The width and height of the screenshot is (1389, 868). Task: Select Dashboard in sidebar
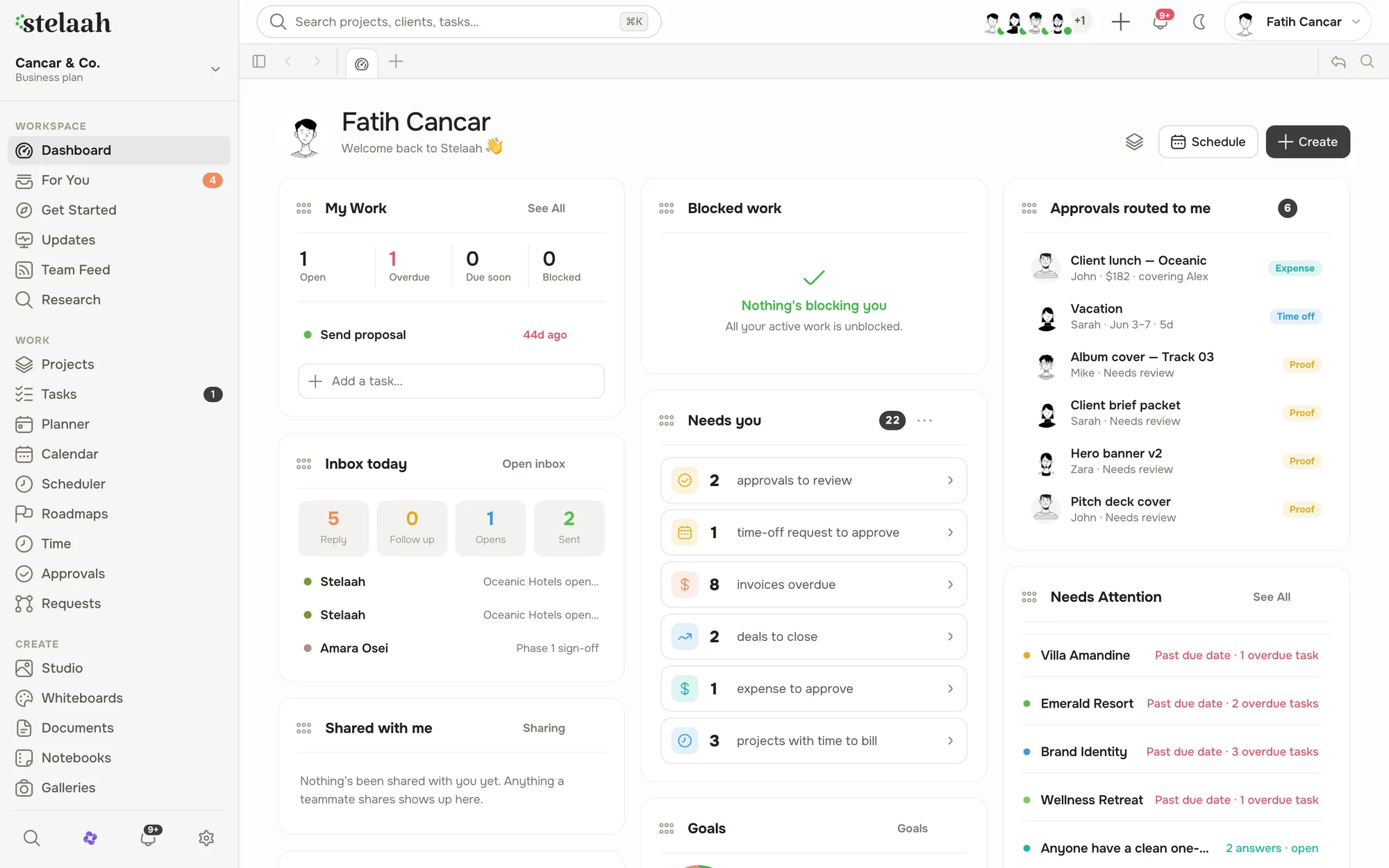click(119, 150)
